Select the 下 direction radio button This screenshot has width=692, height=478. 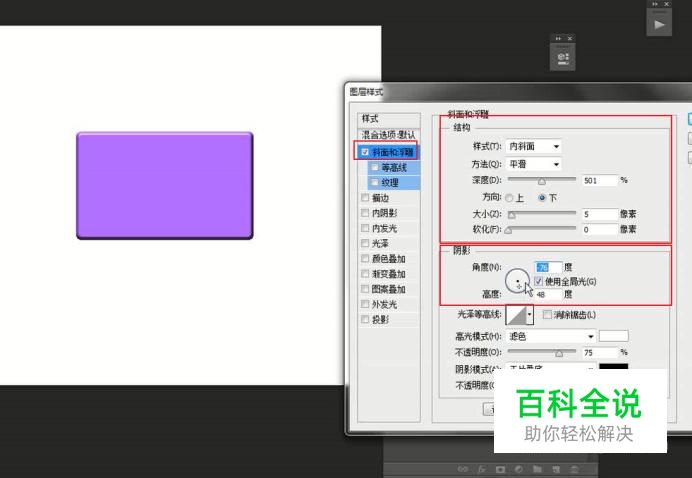point(542,198)
